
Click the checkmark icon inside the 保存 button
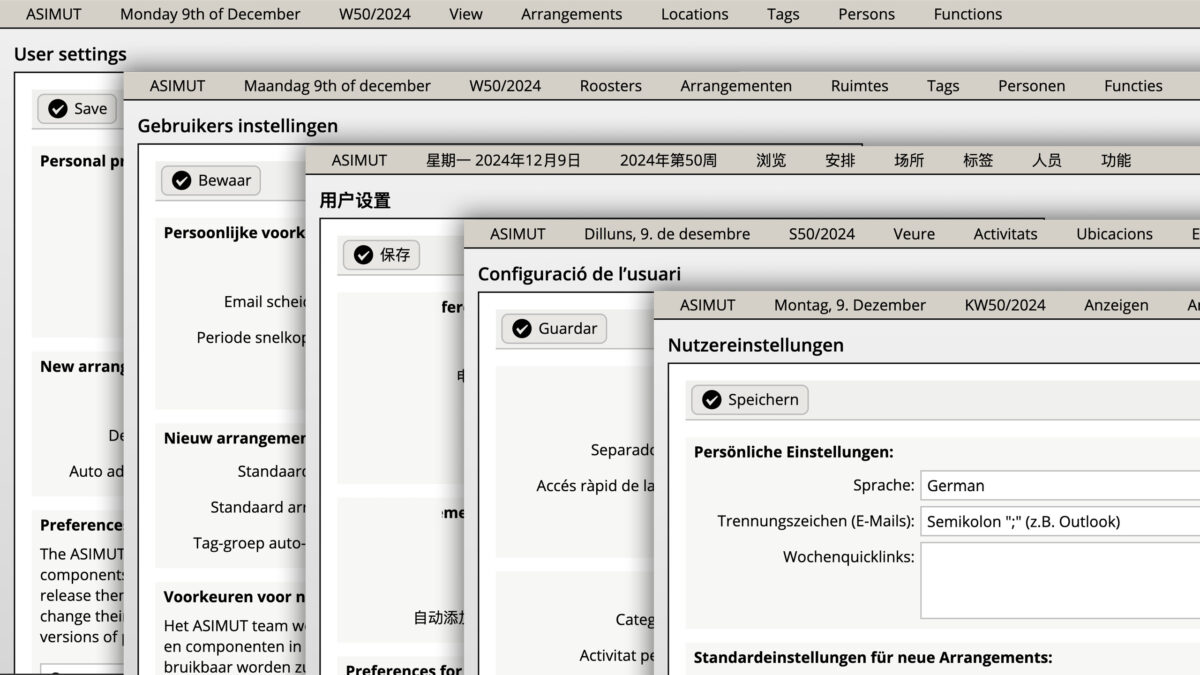[365, 255]
